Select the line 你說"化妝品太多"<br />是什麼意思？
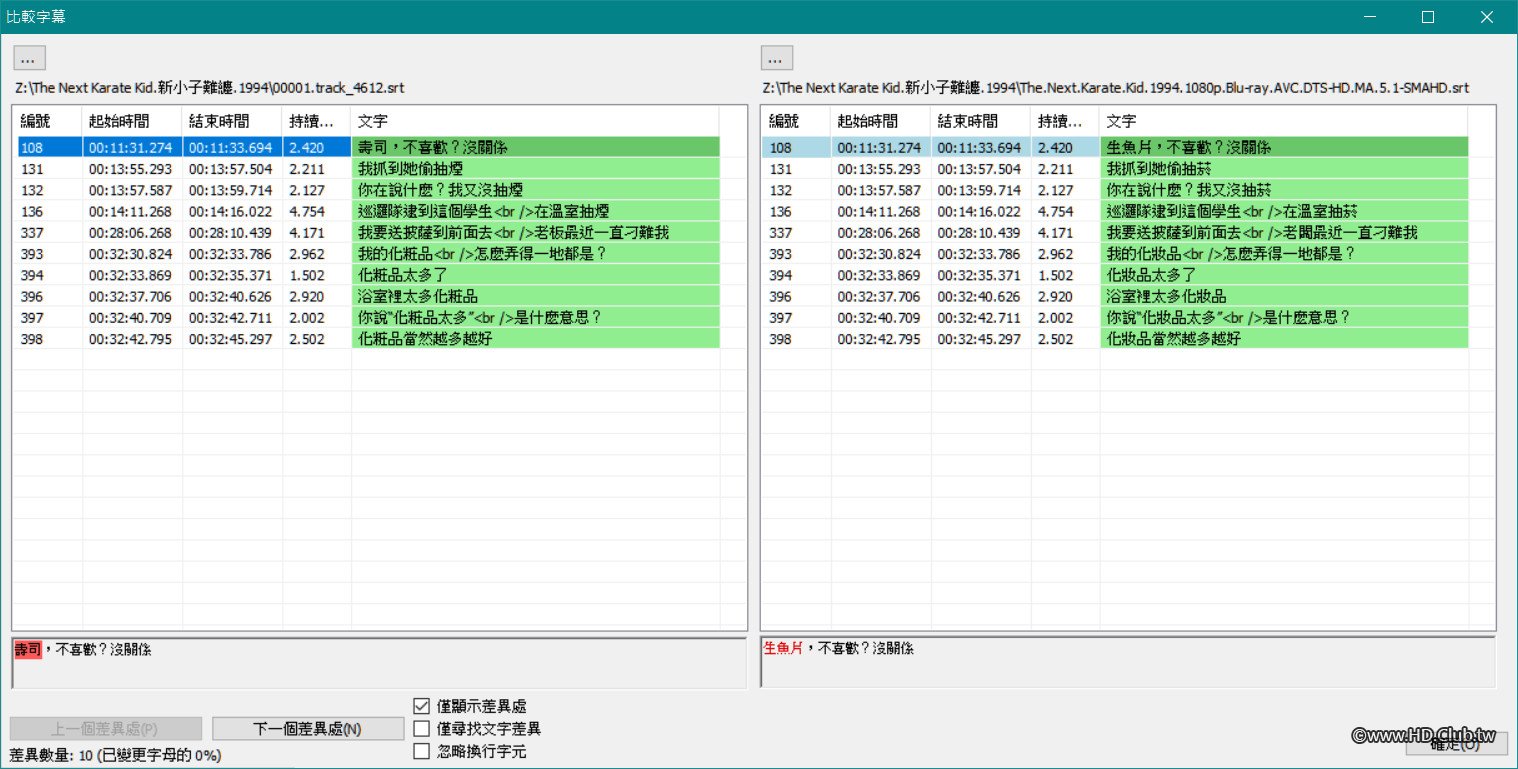This screenshot has width=1518, height=769. [1283, 317]
